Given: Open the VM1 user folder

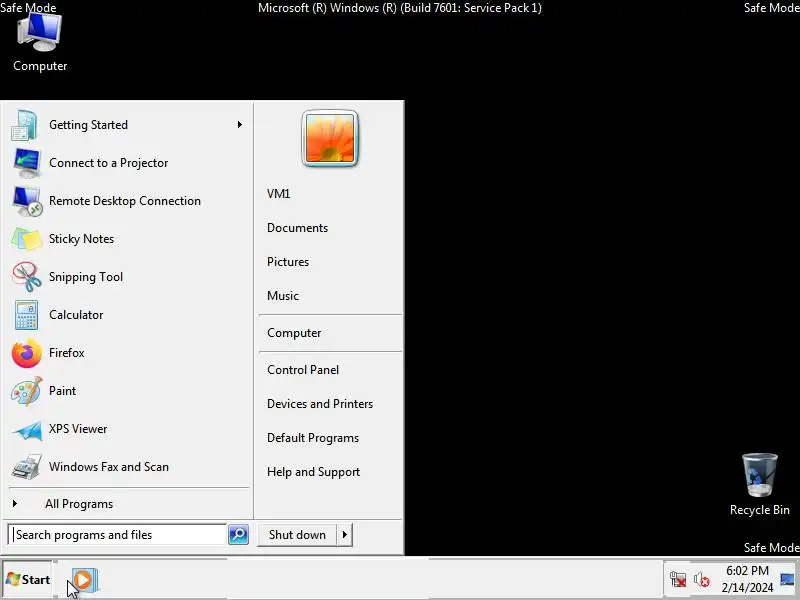Looking at the screenshot, I should point(279,194).
